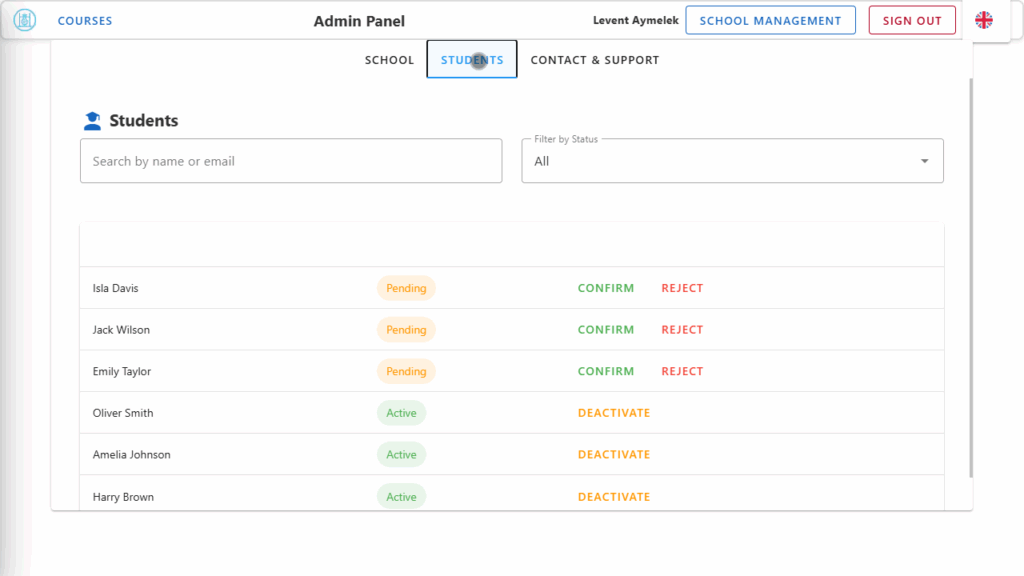Deactivate Oliver Smith's account
This screenshot has height=576, width=1024.
(613, 413)
